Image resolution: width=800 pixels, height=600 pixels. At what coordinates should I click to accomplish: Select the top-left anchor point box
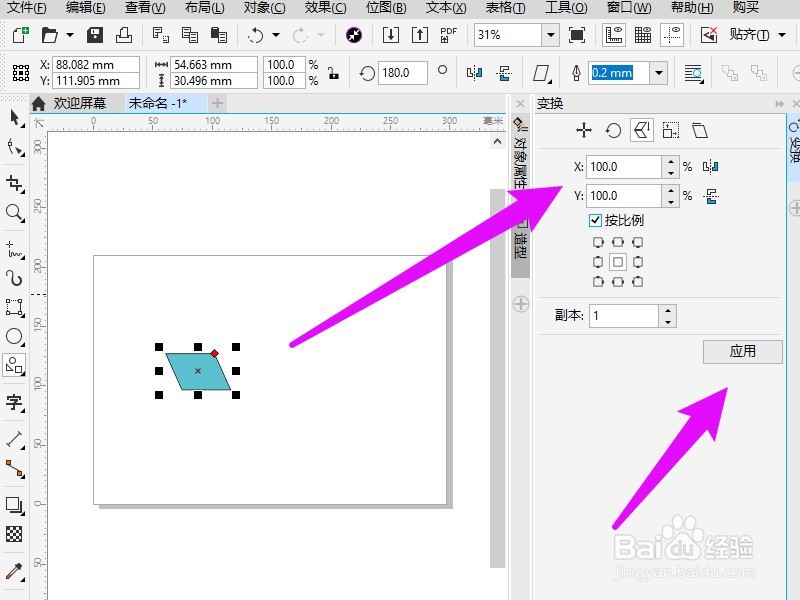(598, 242)
